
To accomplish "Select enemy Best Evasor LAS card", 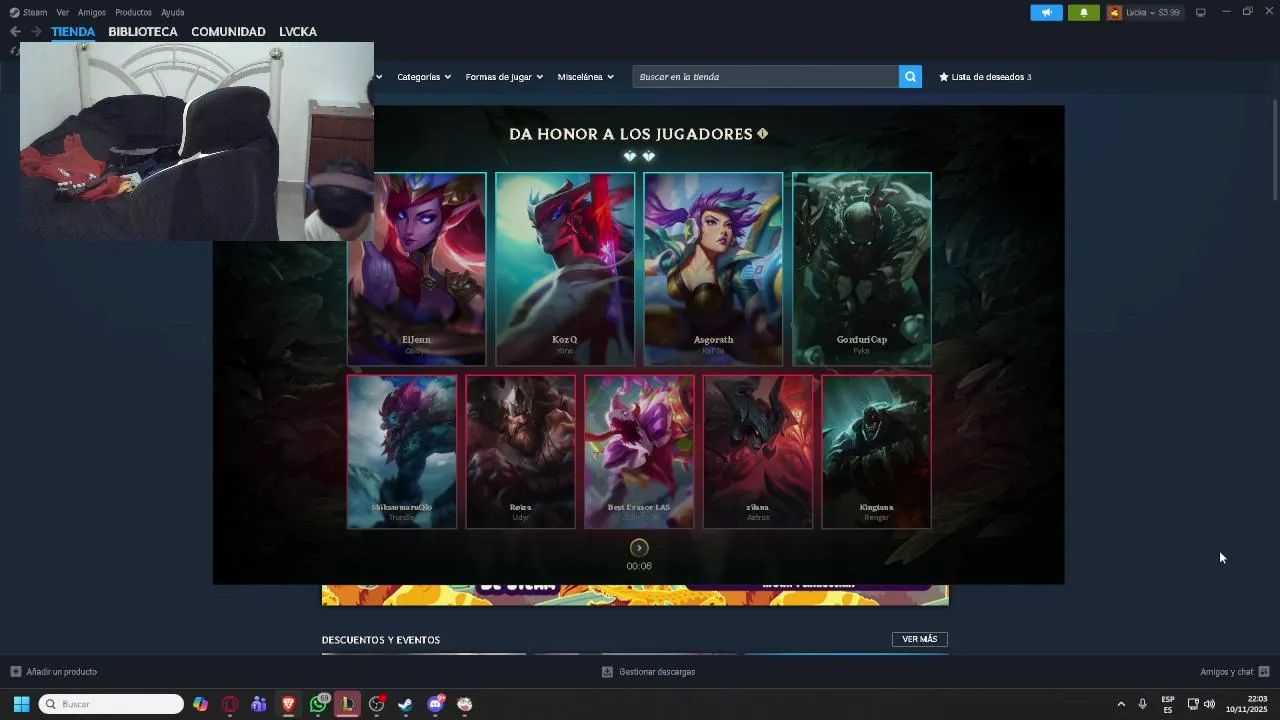I will point(639,452).
